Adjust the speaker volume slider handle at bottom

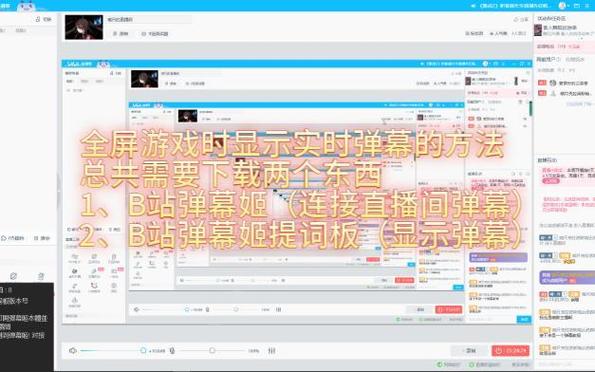point(143,350)
